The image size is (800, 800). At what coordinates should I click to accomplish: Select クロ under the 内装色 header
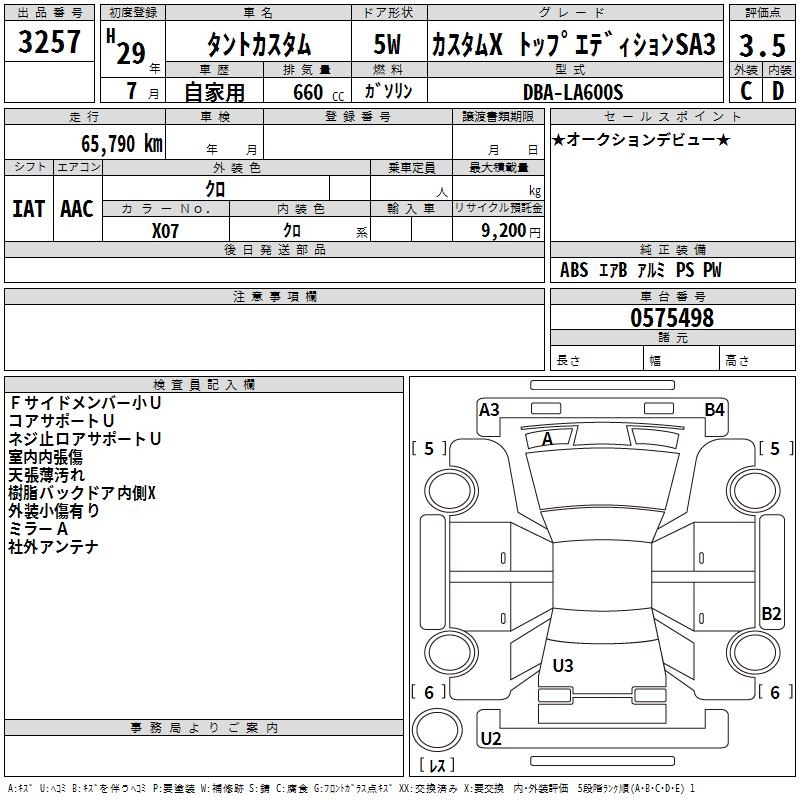pos(292,231)
